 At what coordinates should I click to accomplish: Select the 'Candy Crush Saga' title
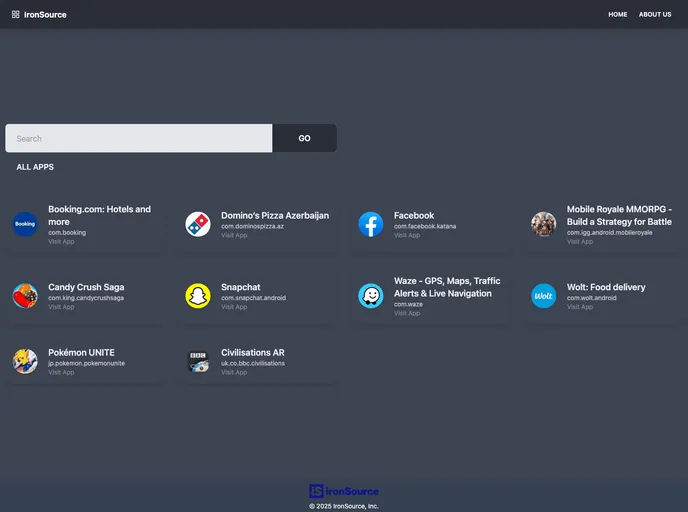pyautogui.click(x=86, y=287)
